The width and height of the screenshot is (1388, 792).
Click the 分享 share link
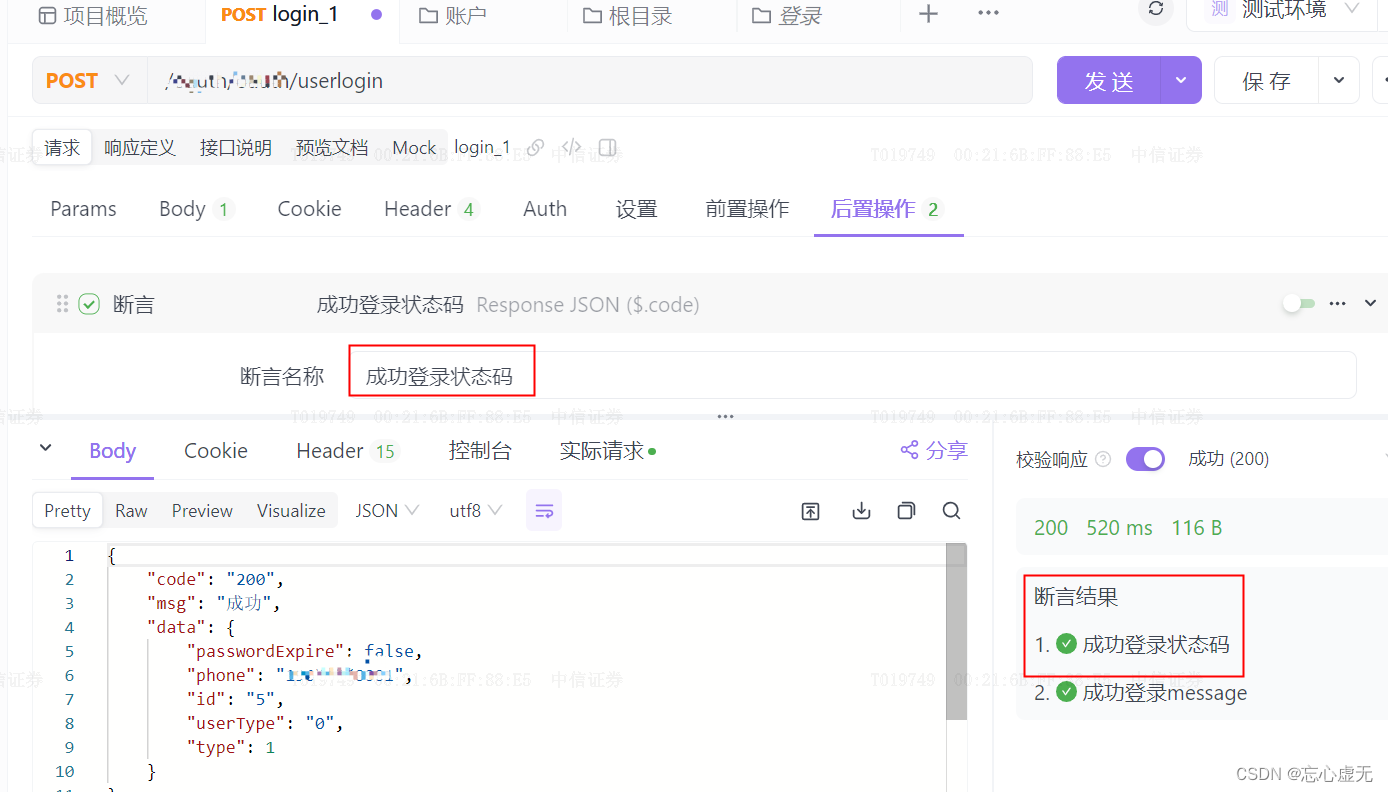pyautogui.click(x=934, y=451)
